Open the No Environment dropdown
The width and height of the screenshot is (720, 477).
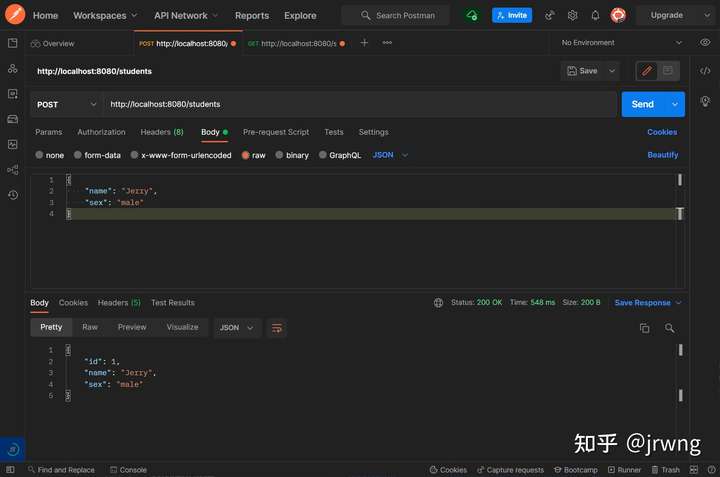(x=621, y=43)
